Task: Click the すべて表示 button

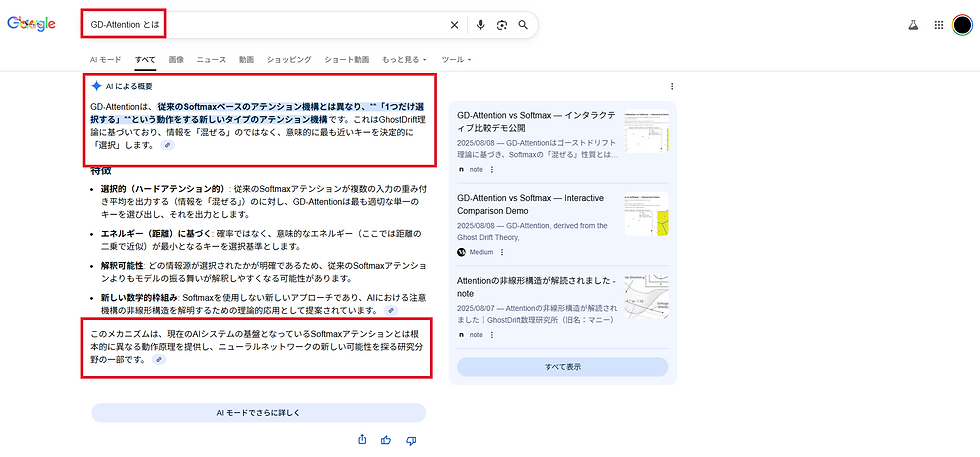Action: (562, 367)
